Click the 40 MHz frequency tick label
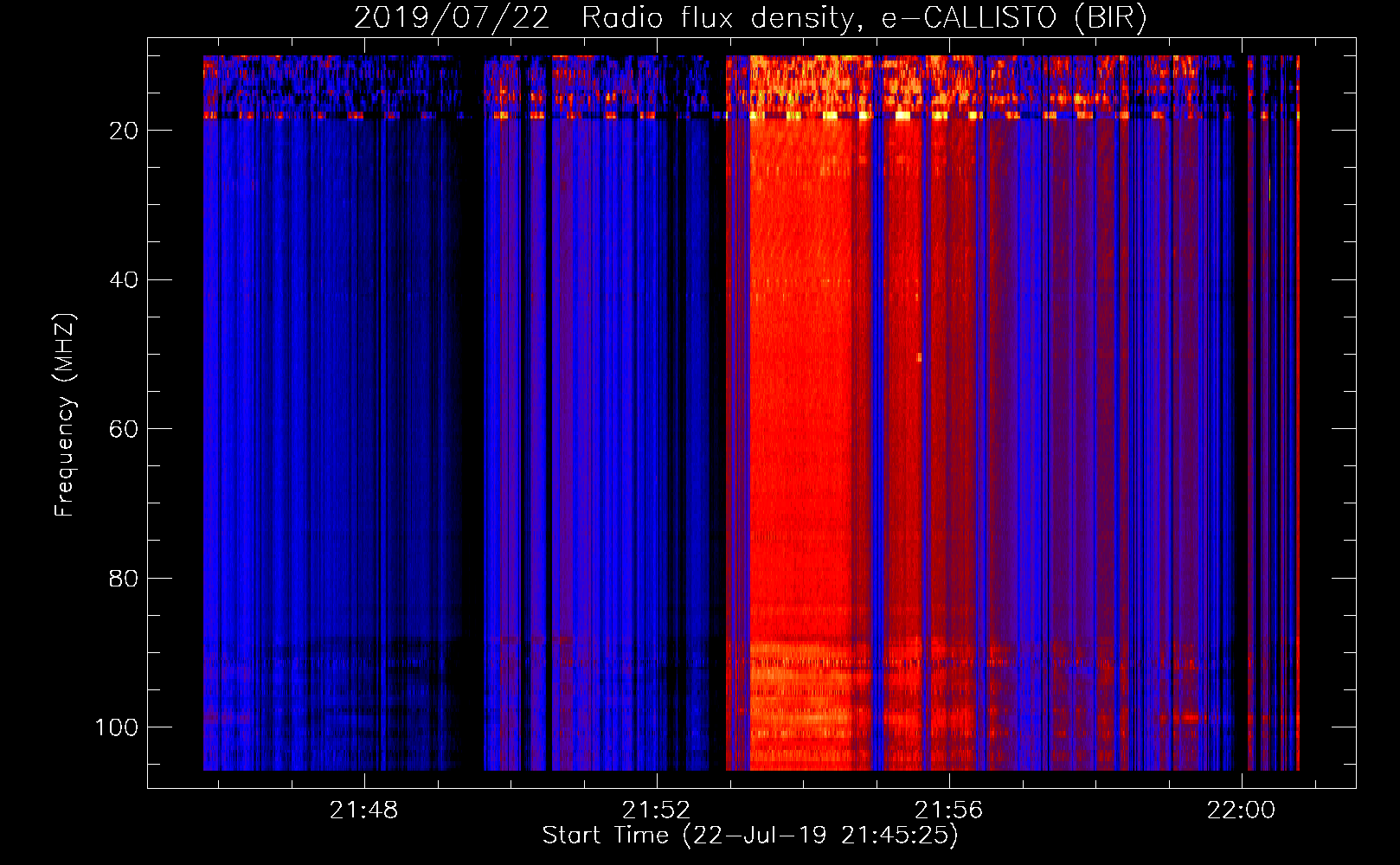 tap(124, 280)
